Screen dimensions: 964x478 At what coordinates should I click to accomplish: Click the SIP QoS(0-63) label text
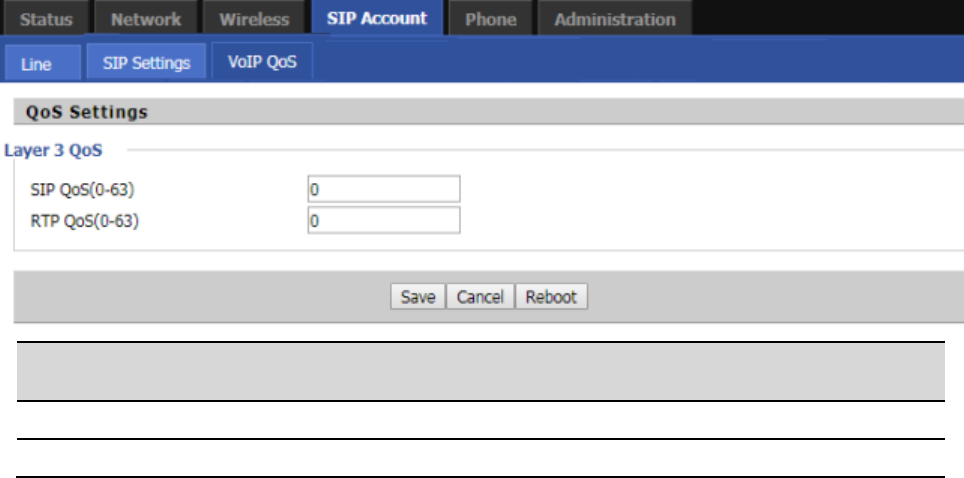[x=83, y=190]
